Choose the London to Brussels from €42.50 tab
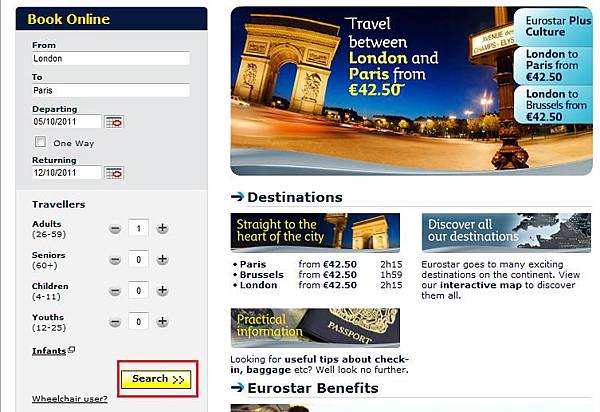This screenshot has width=600, height=412. pyautogui.click(x=554, y=105)
